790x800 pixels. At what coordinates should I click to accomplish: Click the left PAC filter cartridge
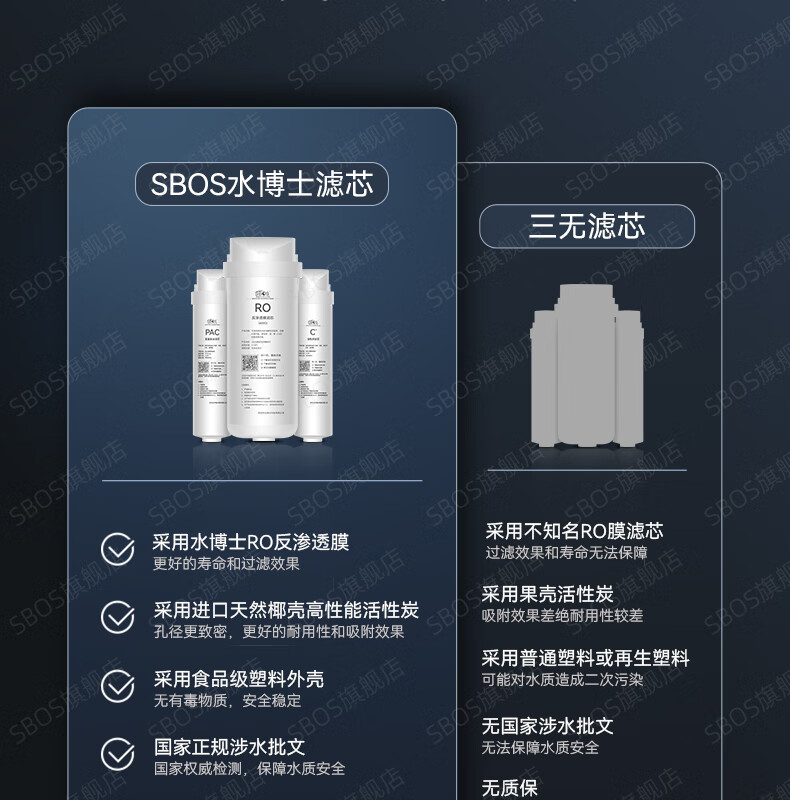(x=209, y=356)
